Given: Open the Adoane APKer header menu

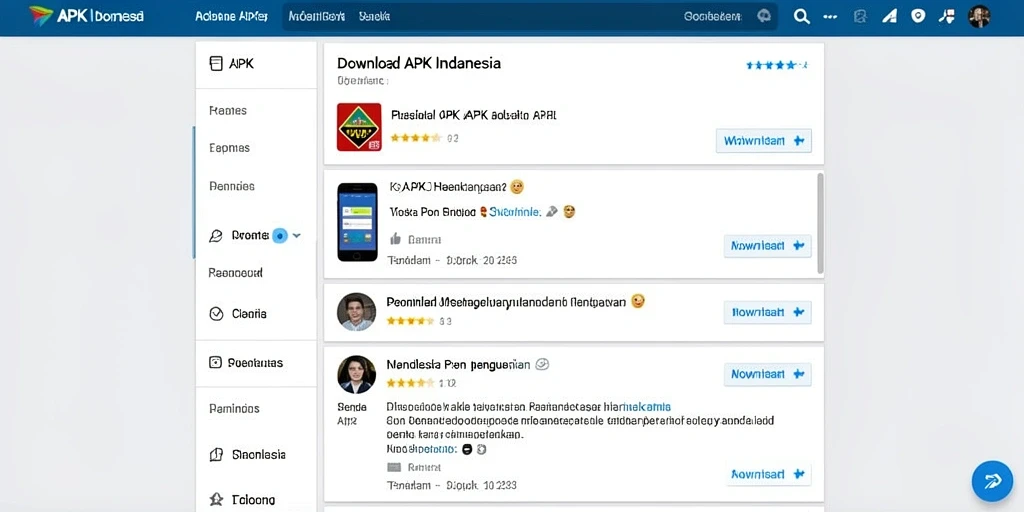Looking at the screenshot, I should 231,16.
